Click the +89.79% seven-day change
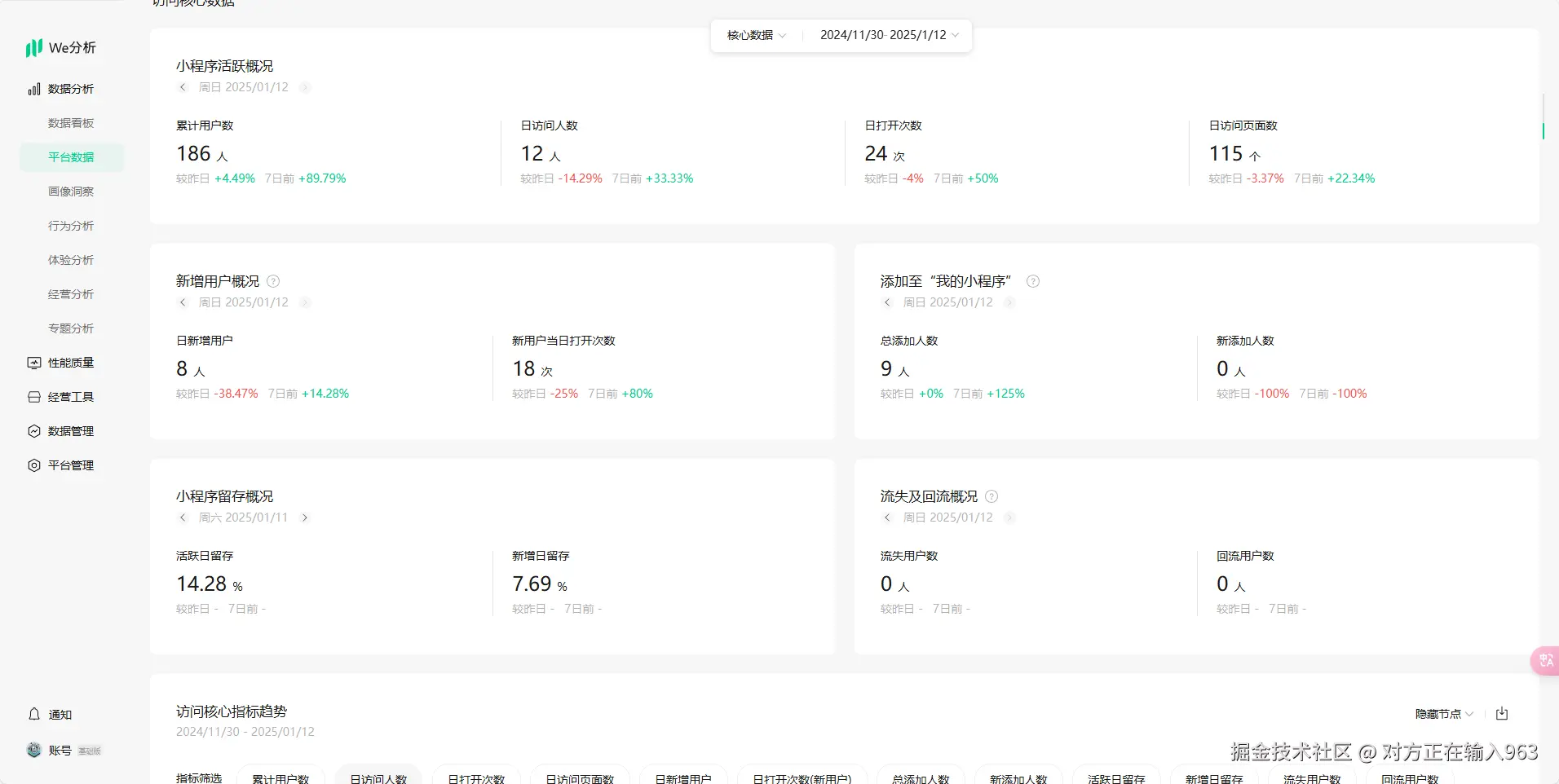This screenshot has width=1559, height=784. (x=322, y=178)
